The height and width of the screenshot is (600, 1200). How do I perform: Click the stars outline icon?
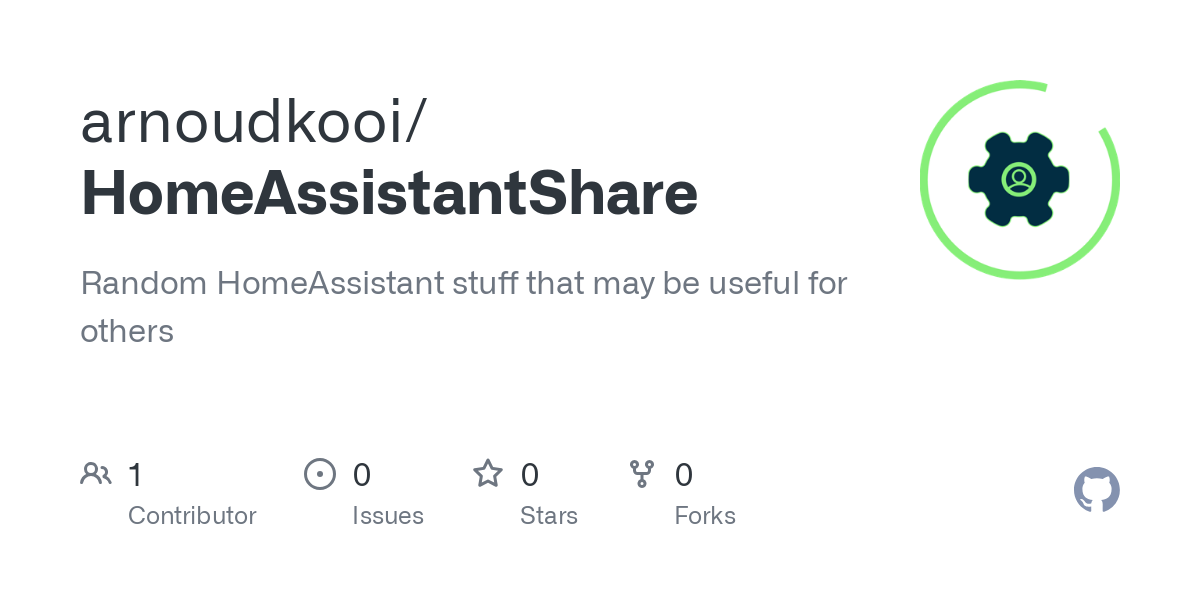click(488, 473)
